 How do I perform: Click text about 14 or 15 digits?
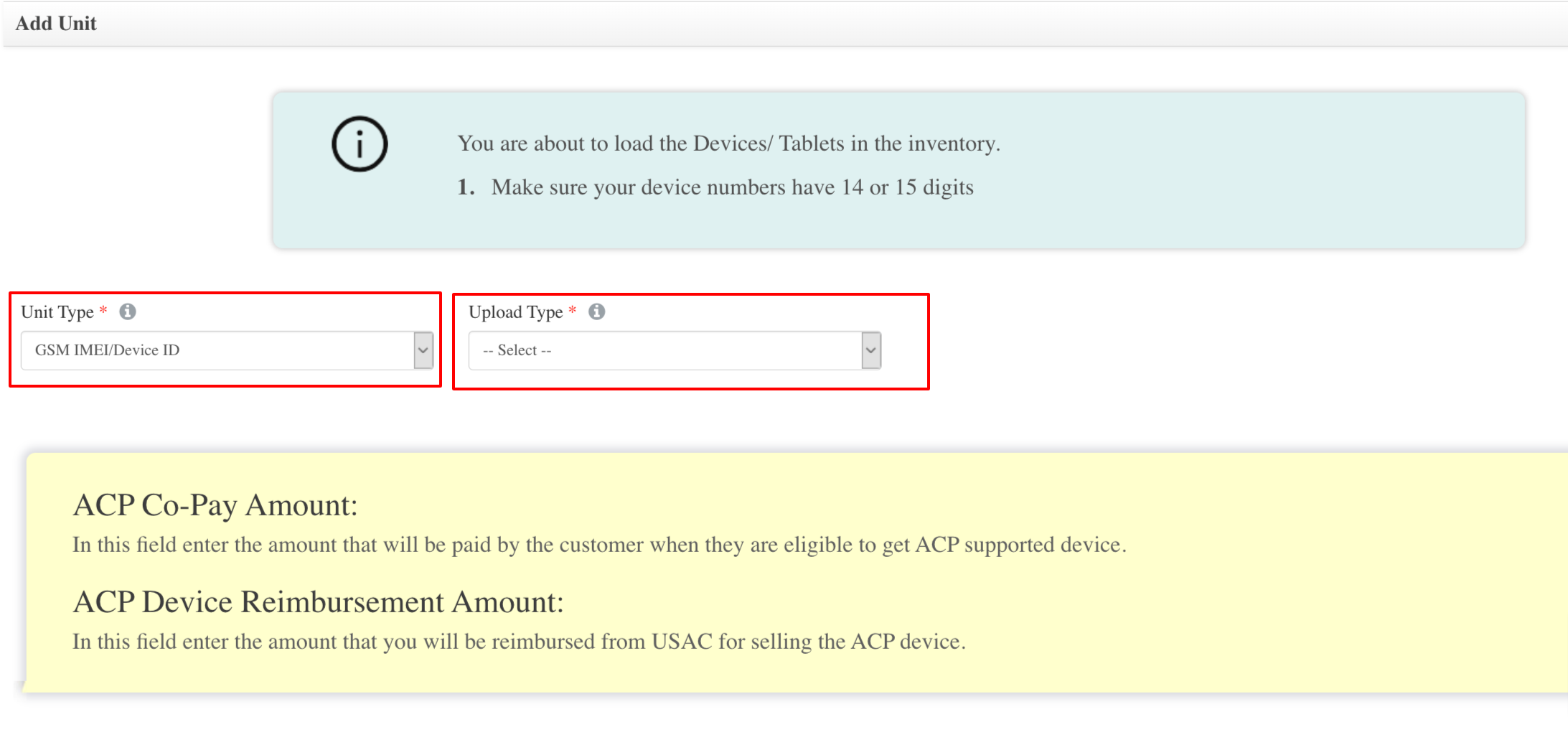(732, 187)
